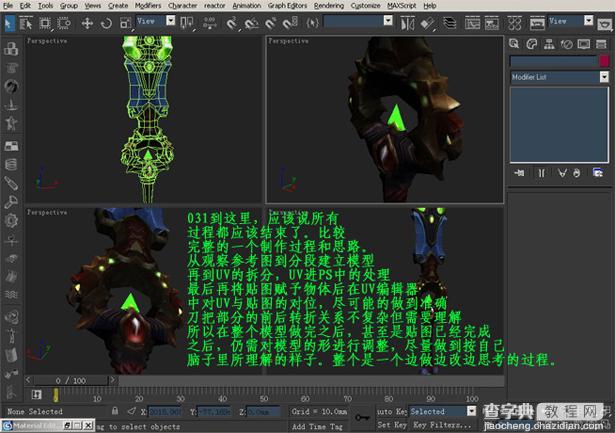
Task: Expand the Selected key filter dropdown
Action: (x=471, y=411)
